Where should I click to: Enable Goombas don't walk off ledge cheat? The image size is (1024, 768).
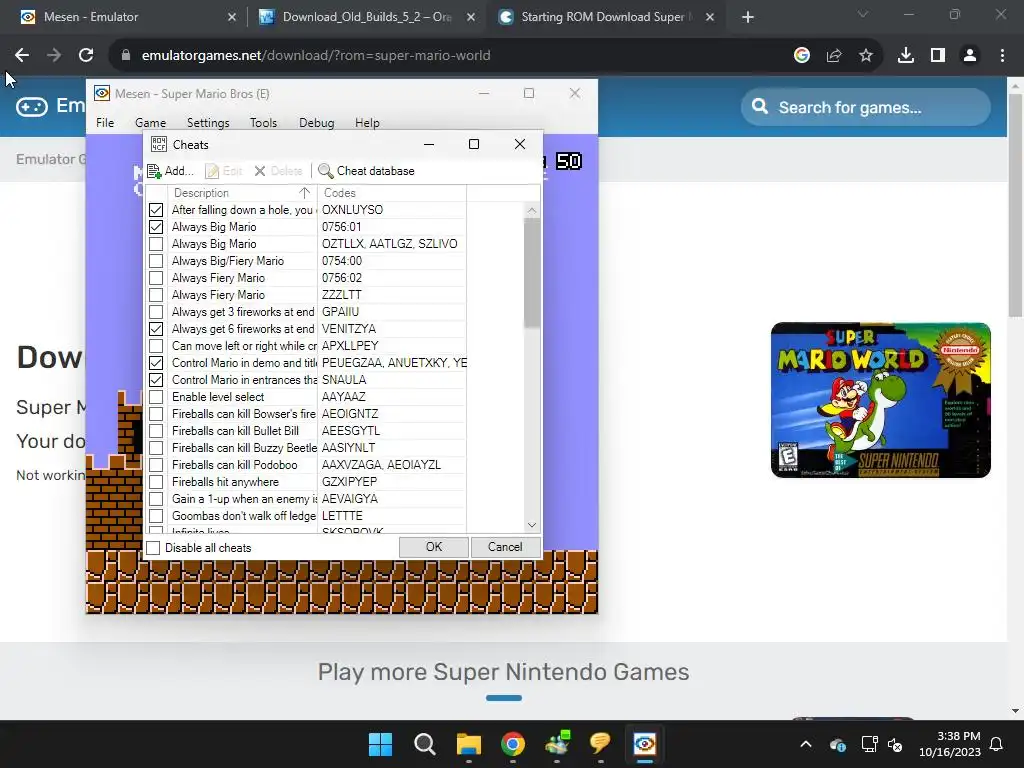[x=156, y=515]
